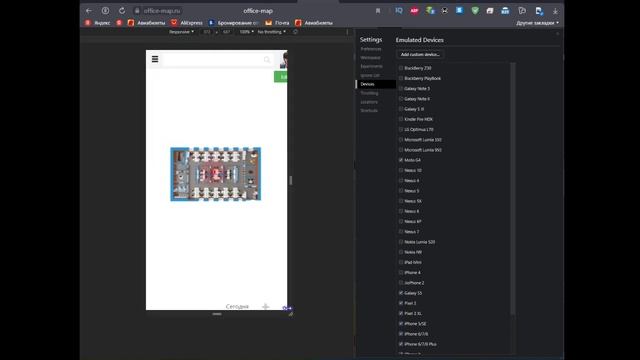Uncheck the Moto G4 device

click(x=401, y=160)
